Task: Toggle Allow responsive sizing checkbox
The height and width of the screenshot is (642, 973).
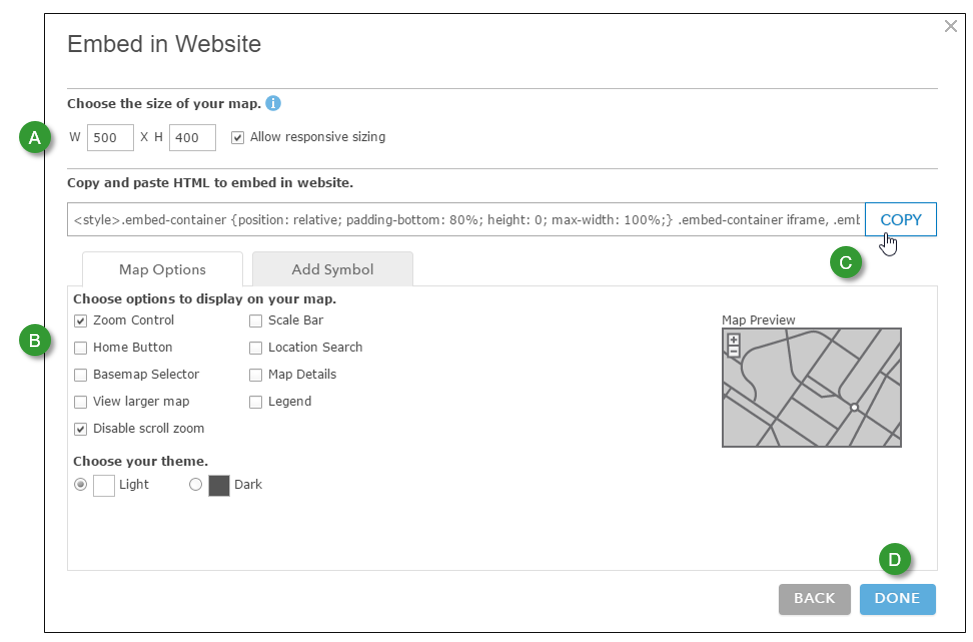Action: pos(237,137)
